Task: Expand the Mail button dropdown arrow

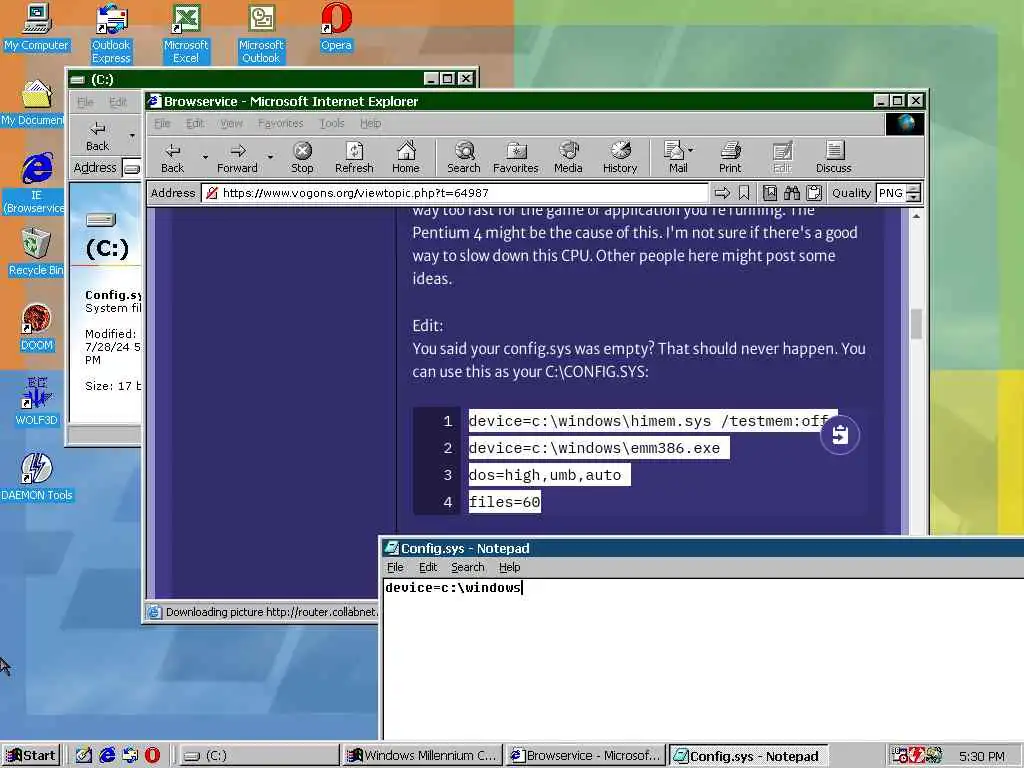Action: pos(691,150)
